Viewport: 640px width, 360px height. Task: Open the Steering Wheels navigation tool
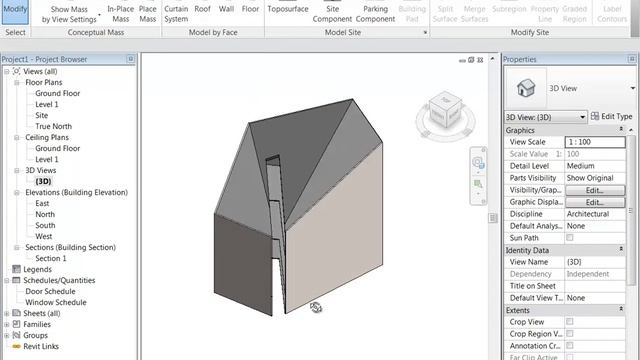[478, 162]
